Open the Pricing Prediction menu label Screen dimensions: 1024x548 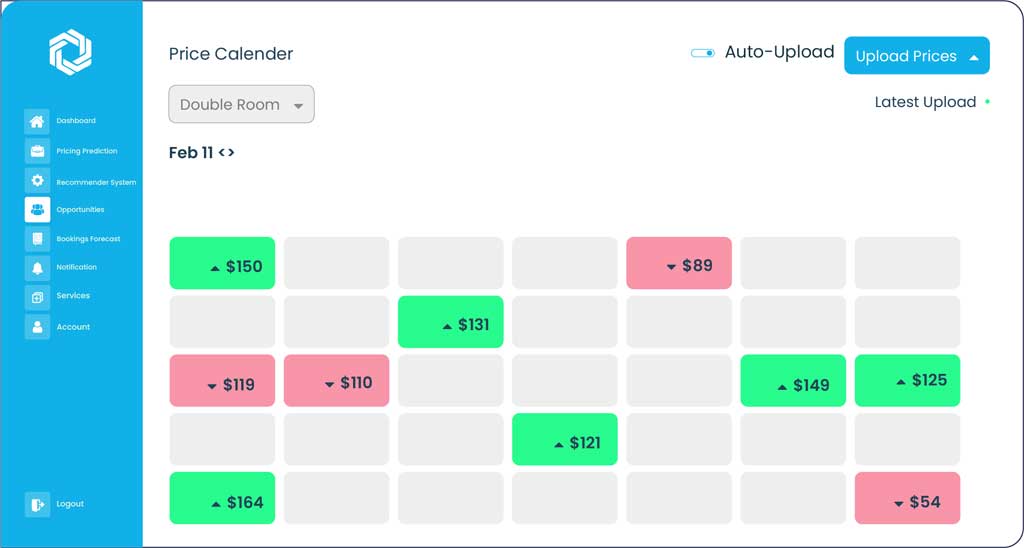pyautogui.click(x=87, y=151)
